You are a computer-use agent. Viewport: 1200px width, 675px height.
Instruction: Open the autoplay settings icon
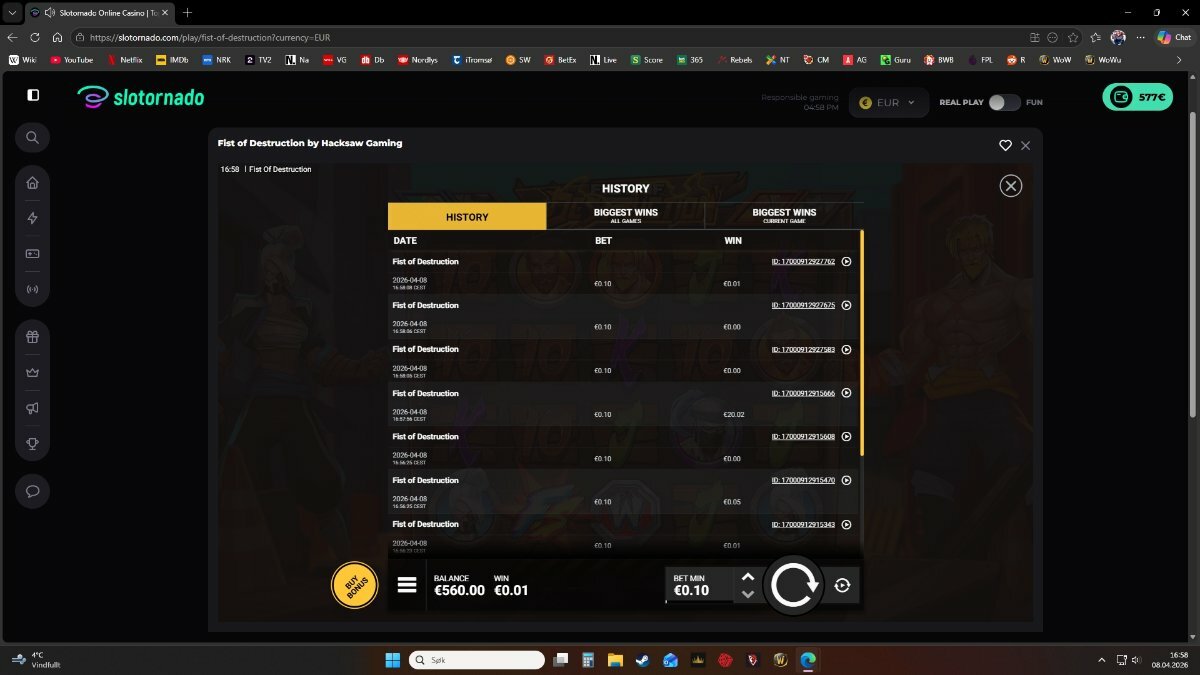click(842, 586)
